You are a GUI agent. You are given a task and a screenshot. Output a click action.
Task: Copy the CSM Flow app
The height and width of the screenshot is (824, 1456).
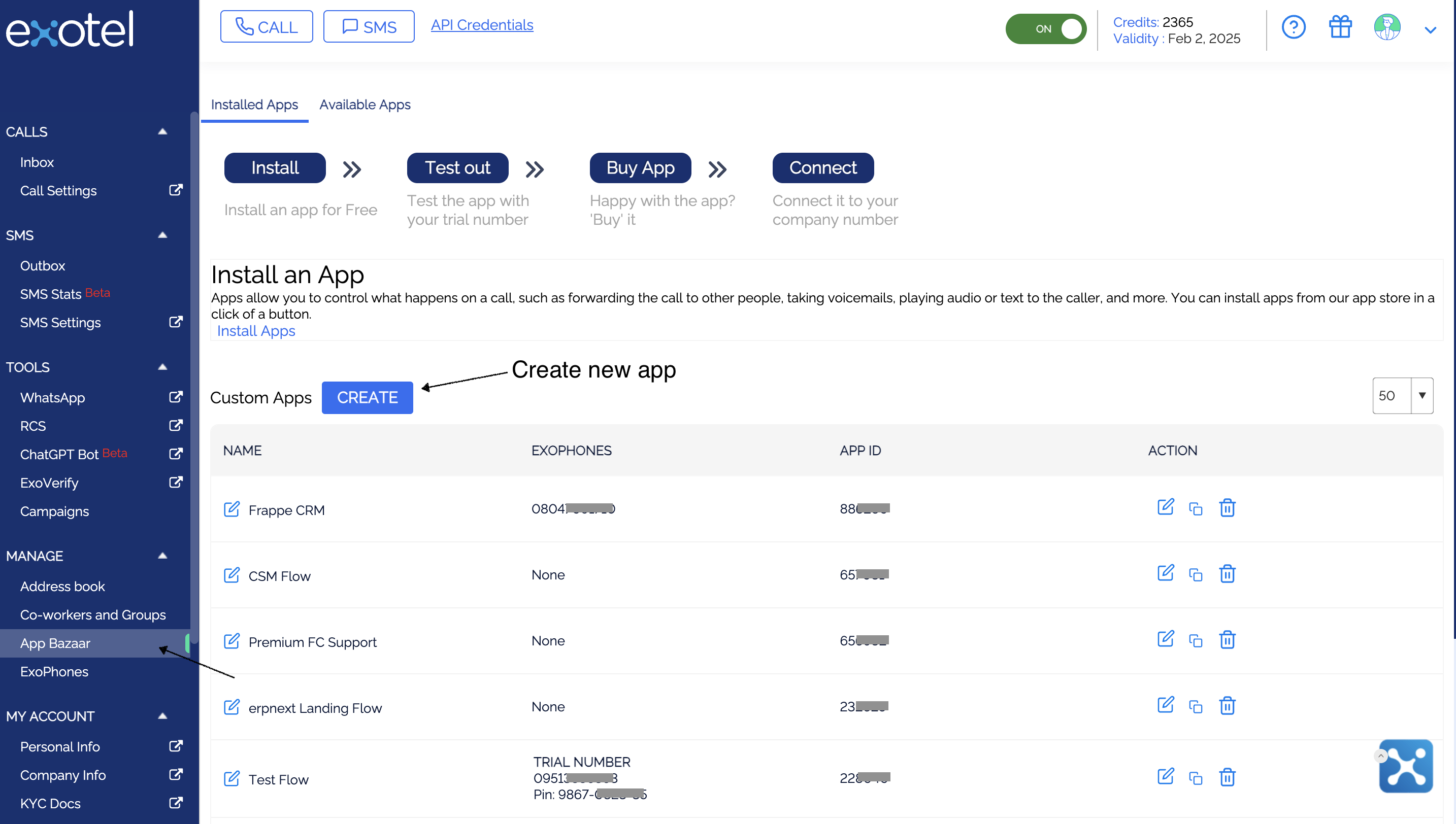point(1195,575)
